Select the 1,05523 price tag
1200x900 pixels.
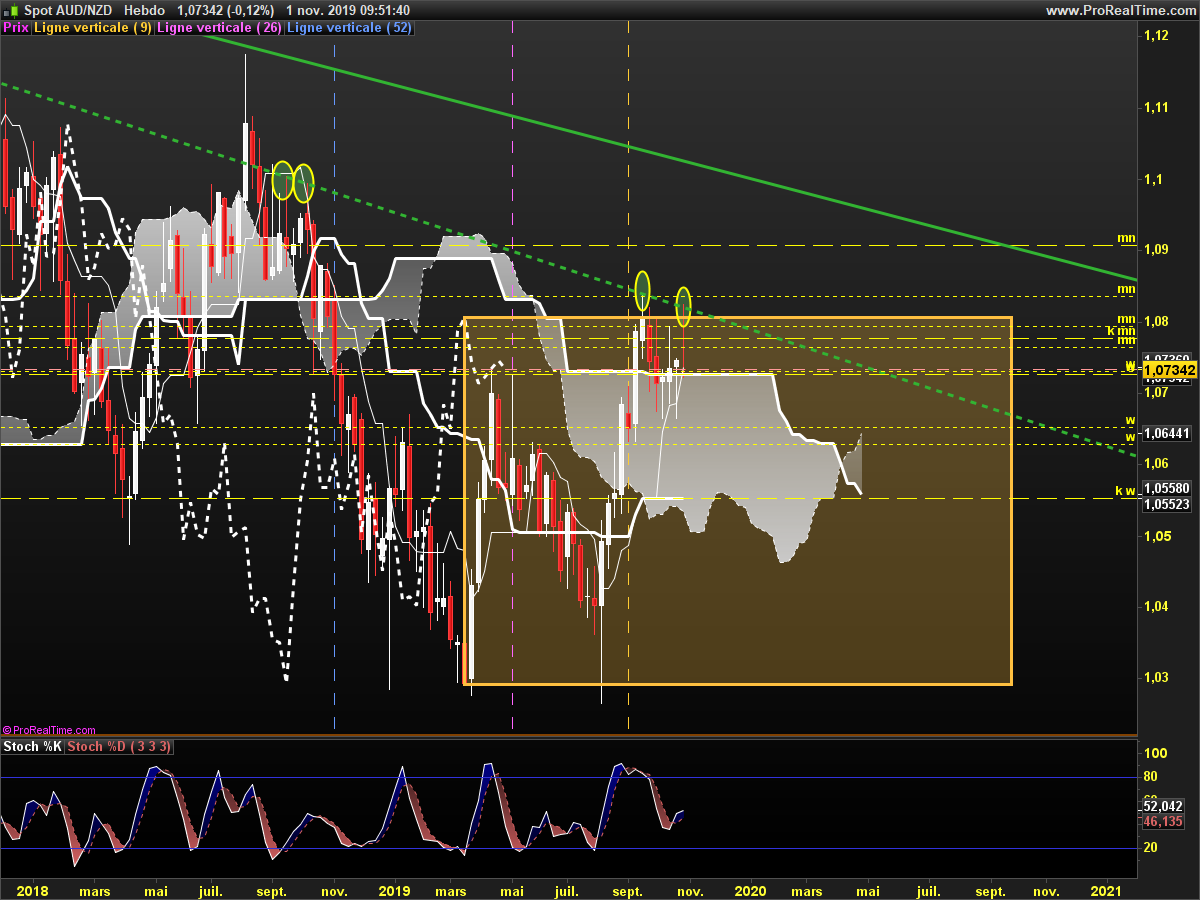[x=1166, y=504]
